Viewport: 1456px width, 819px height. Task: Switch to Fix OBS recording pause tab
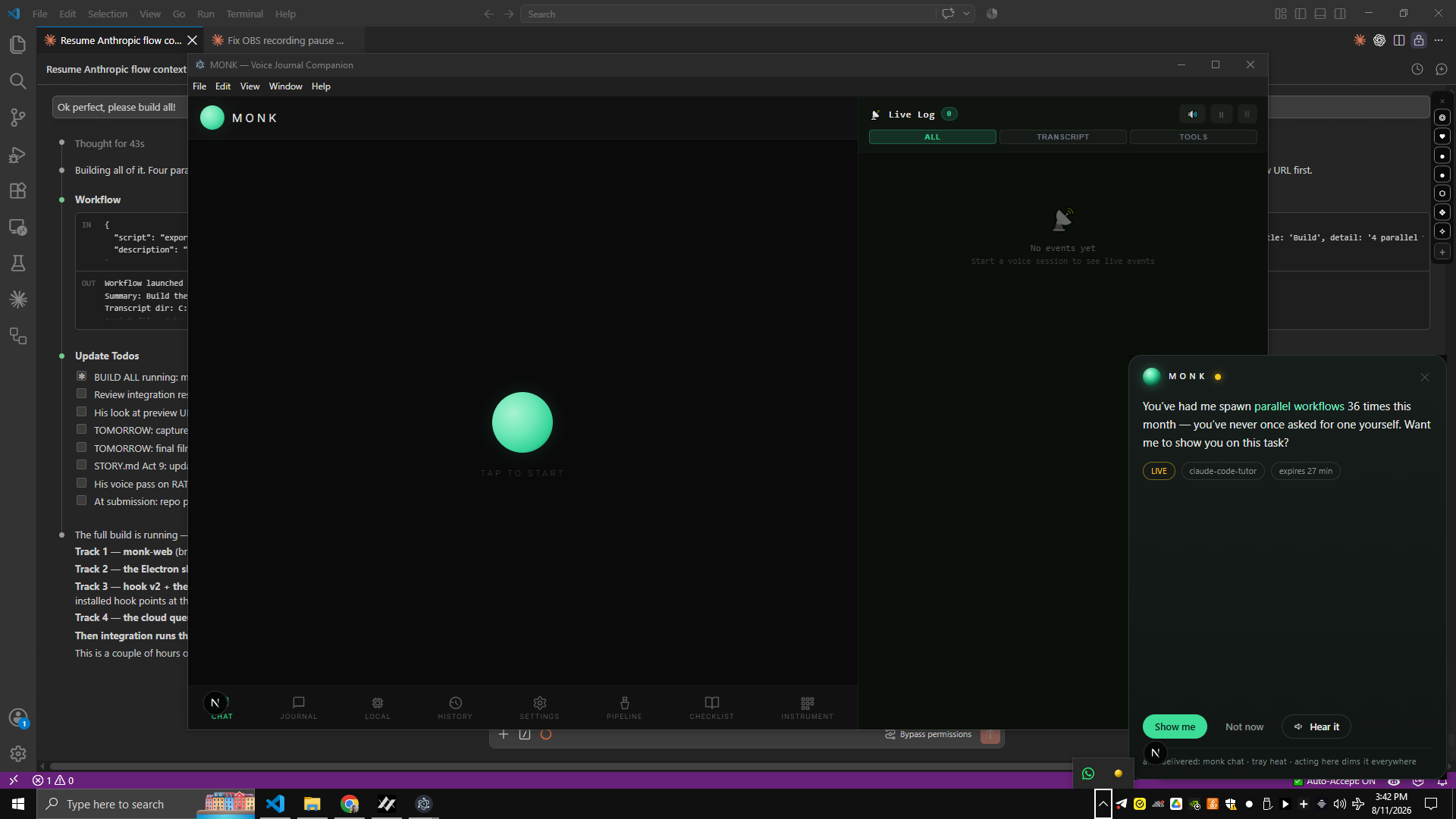[x=284, y=40]
